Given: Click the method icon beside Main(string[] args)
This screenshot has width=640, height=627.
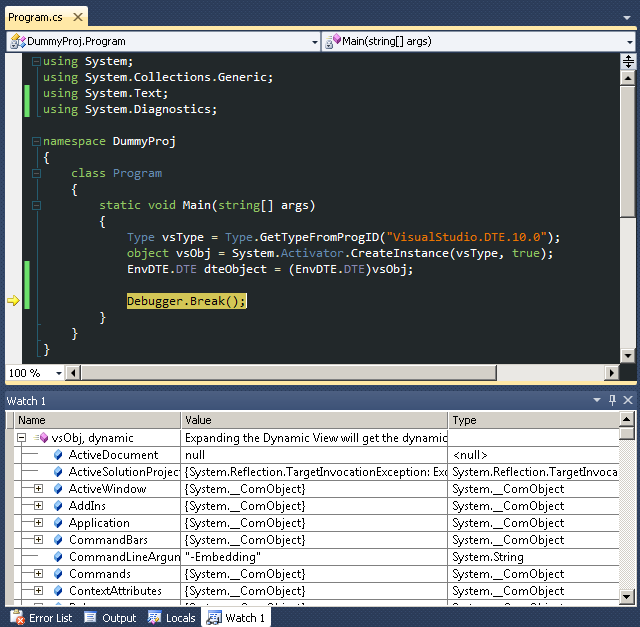Looking at the screenshot, I should (333, 41).
